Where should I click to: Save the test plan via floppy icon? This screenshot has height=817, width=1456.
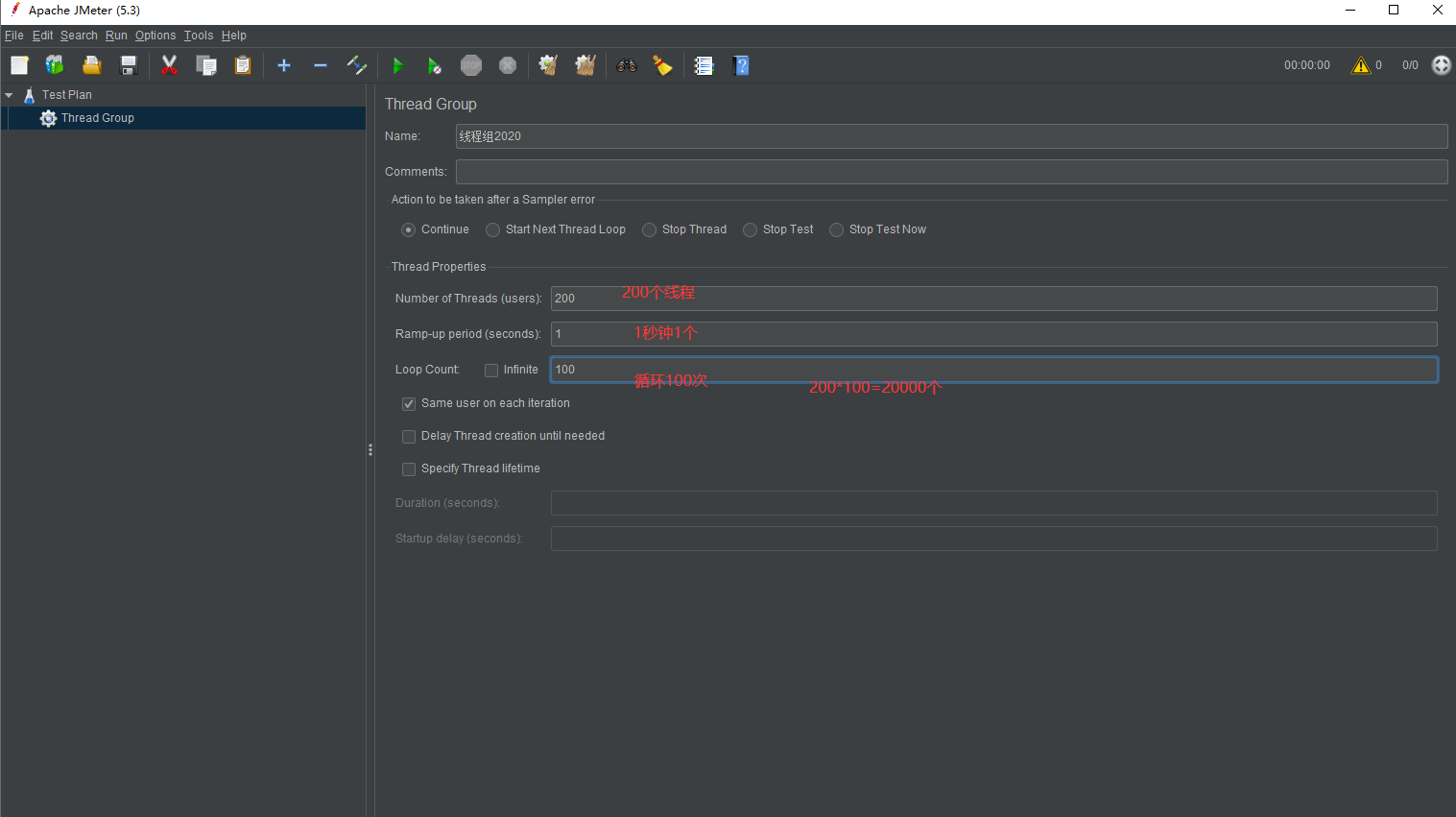click(x=128, y=65)
